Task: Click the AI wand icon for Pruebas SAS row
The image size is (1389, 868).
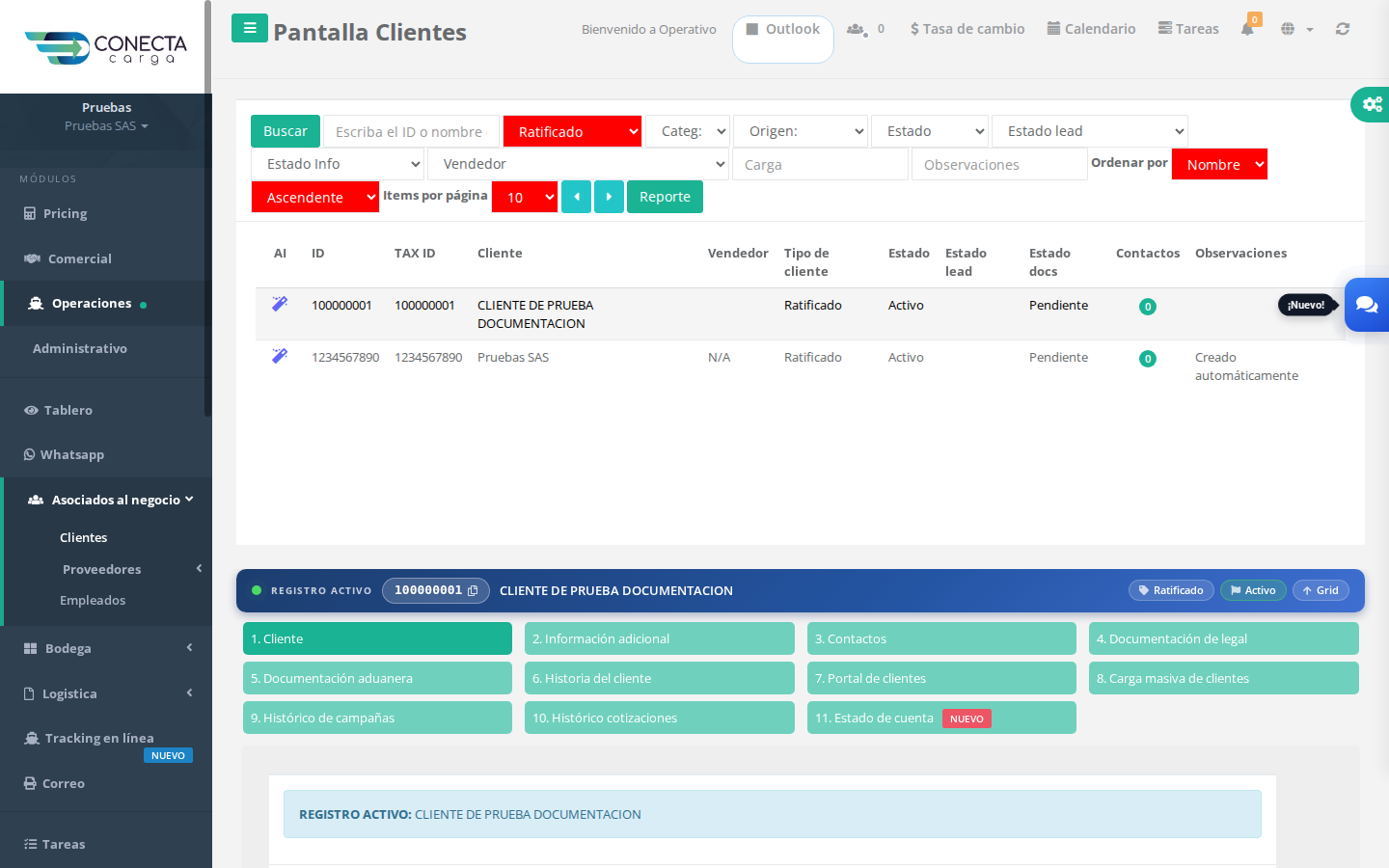Action: [x=280, y=356]
